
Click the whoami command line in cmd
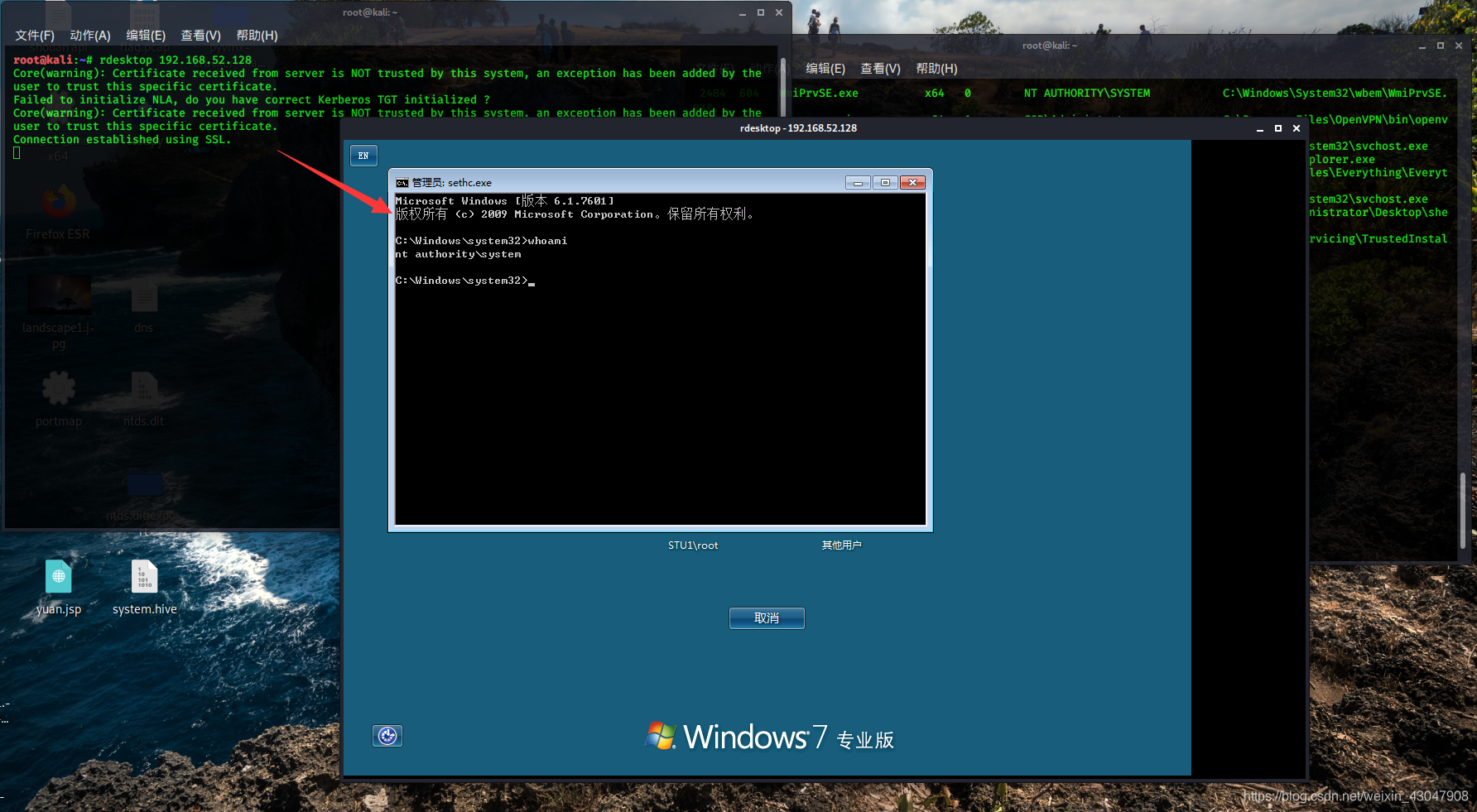[x=481, y=241]
